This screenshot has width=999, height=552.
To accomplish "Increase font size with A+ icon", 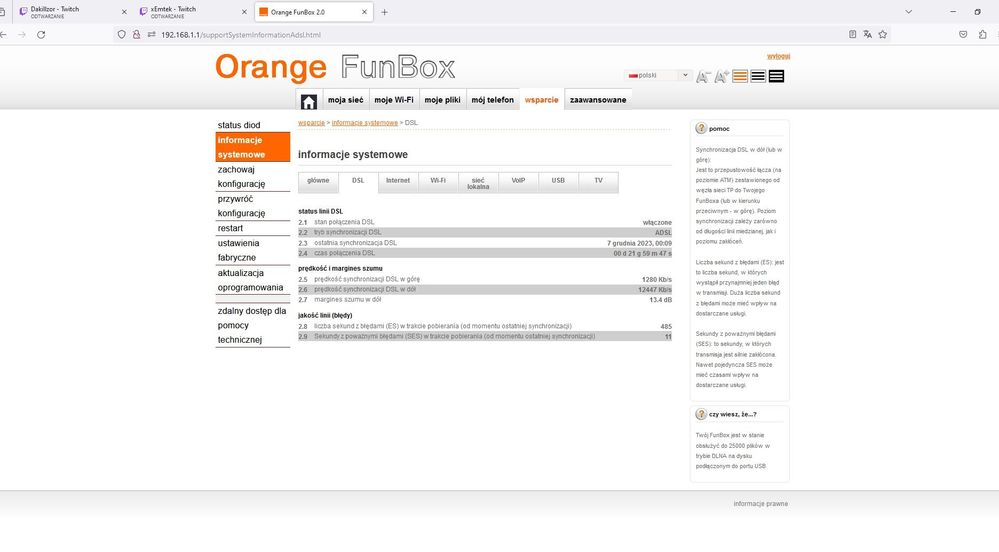I will [721, 76].
